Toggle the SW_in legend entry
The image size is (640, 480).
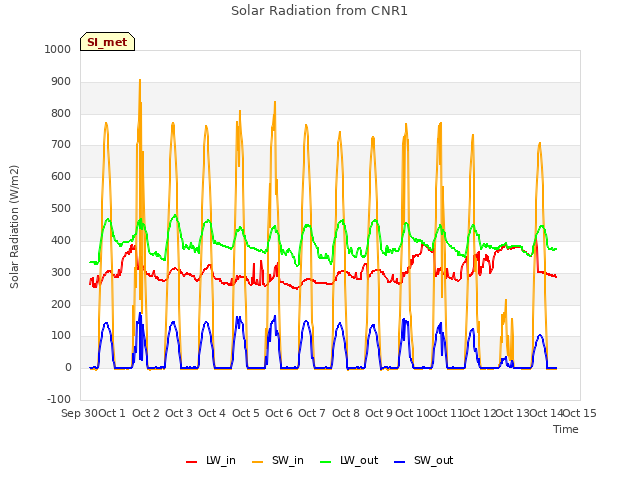point(278,460)
